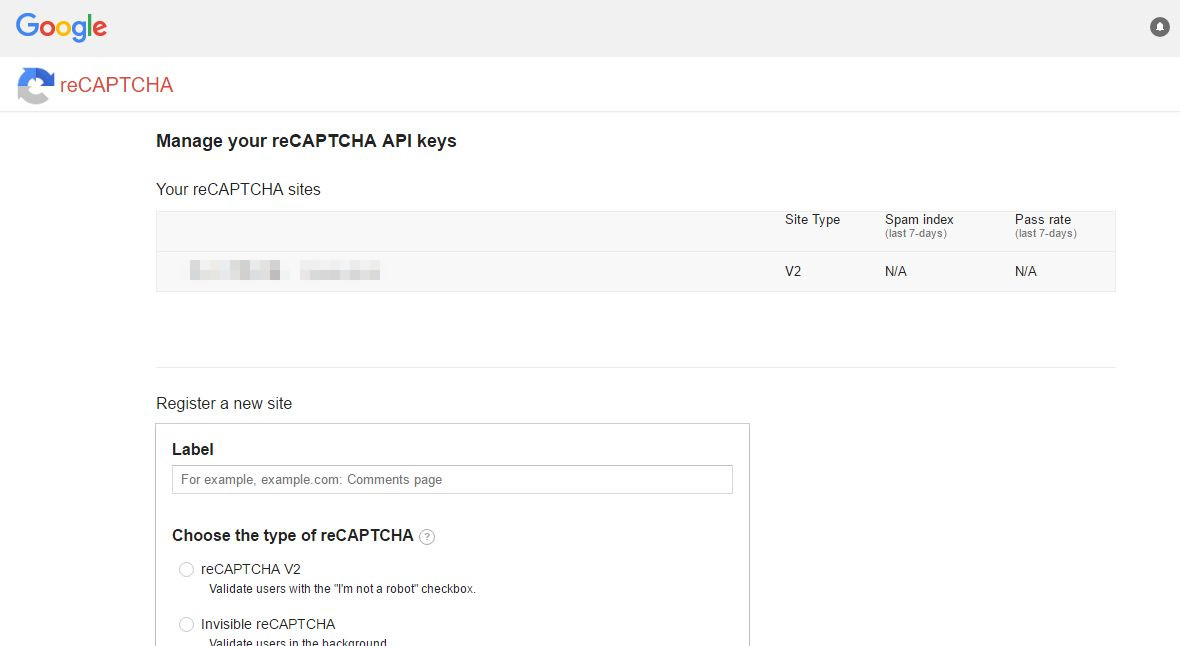Click the "Label" field title

click(x=193, y=449)
